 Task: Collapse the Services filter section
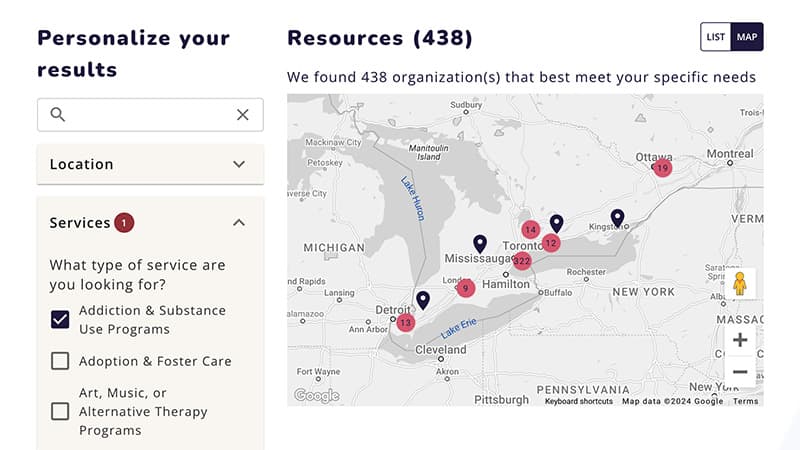pyautogui.click(x=239, y=223)
